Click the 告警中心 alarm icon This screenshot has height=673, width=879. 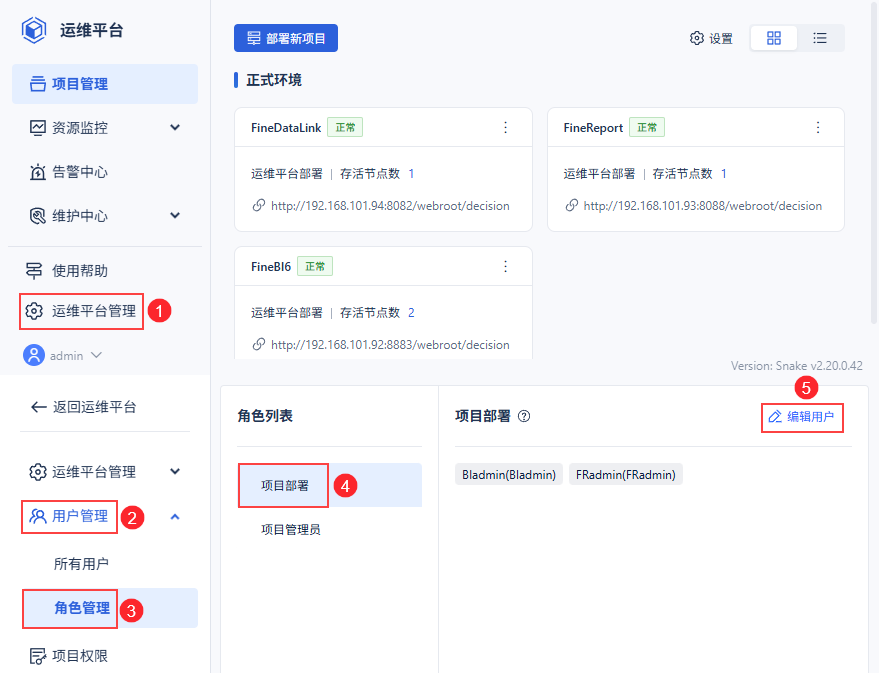(38, 171)
